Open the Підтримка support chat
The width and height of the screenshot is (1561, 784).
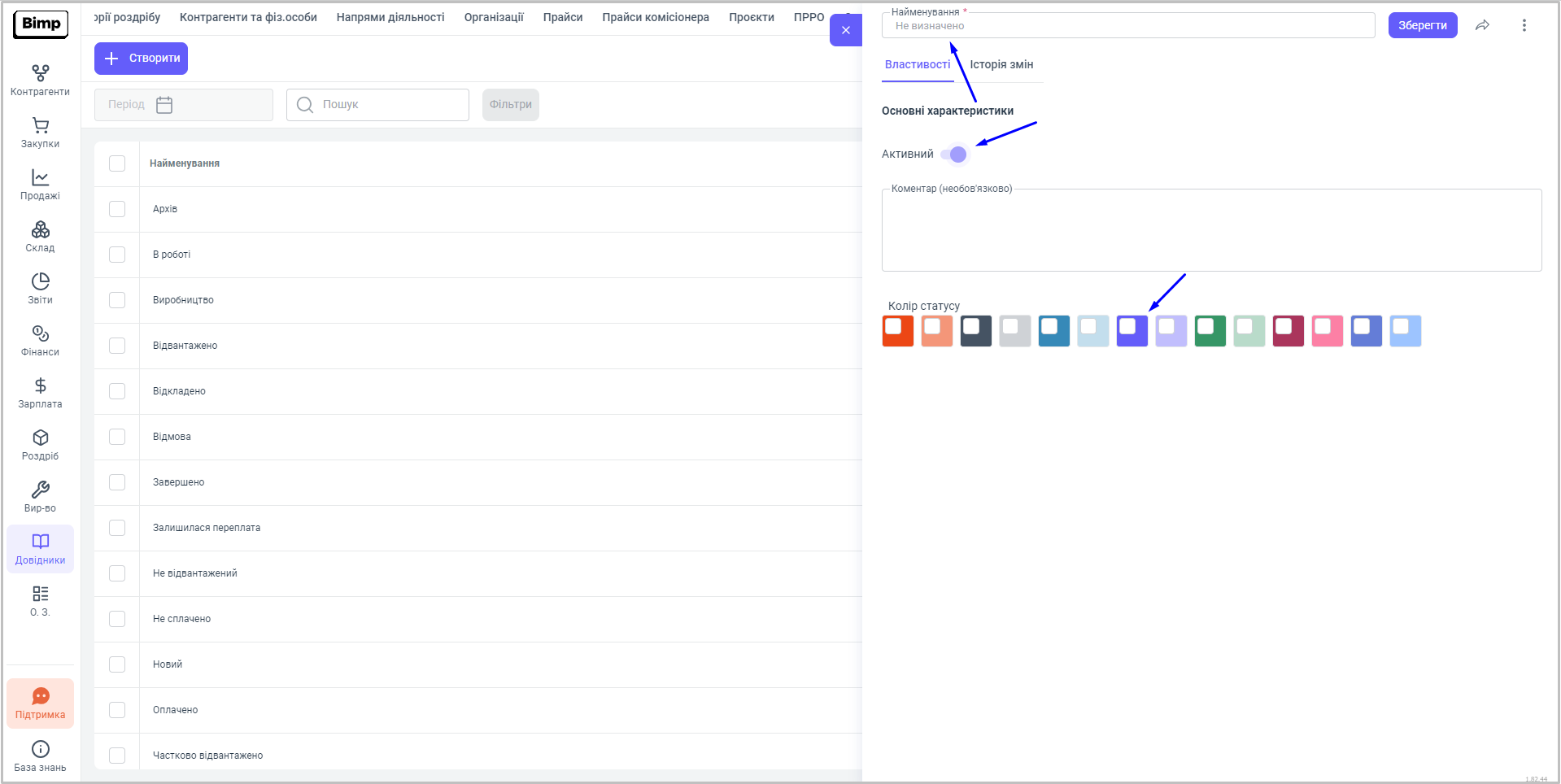[40, 703]
